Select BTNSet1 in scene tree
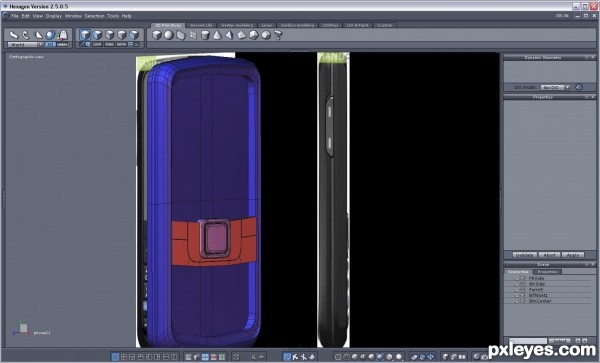This screenshot has width=600, height=363. [538, 296]
